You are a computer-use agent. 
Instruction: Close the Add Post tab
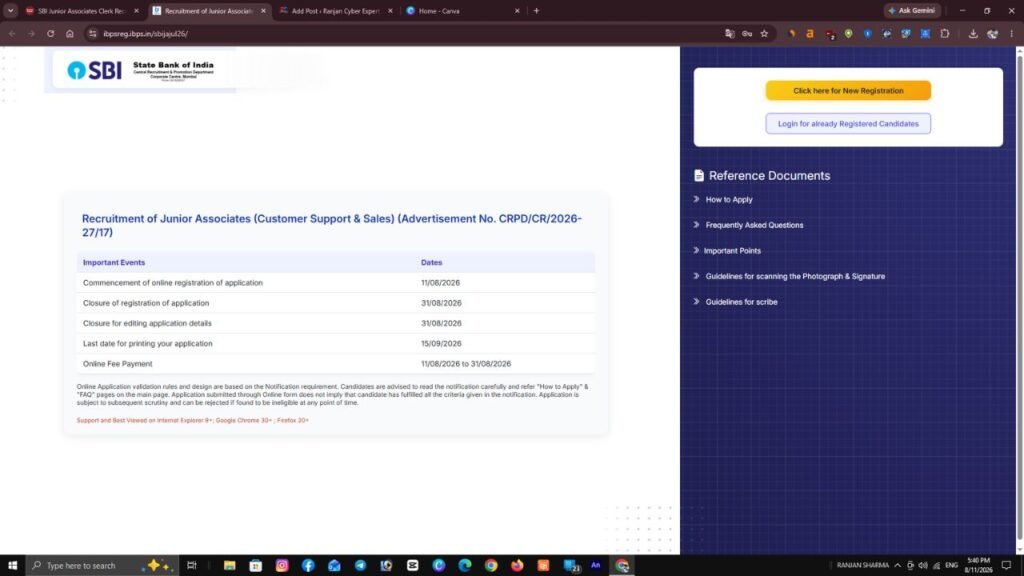click(x=390, y=10)
